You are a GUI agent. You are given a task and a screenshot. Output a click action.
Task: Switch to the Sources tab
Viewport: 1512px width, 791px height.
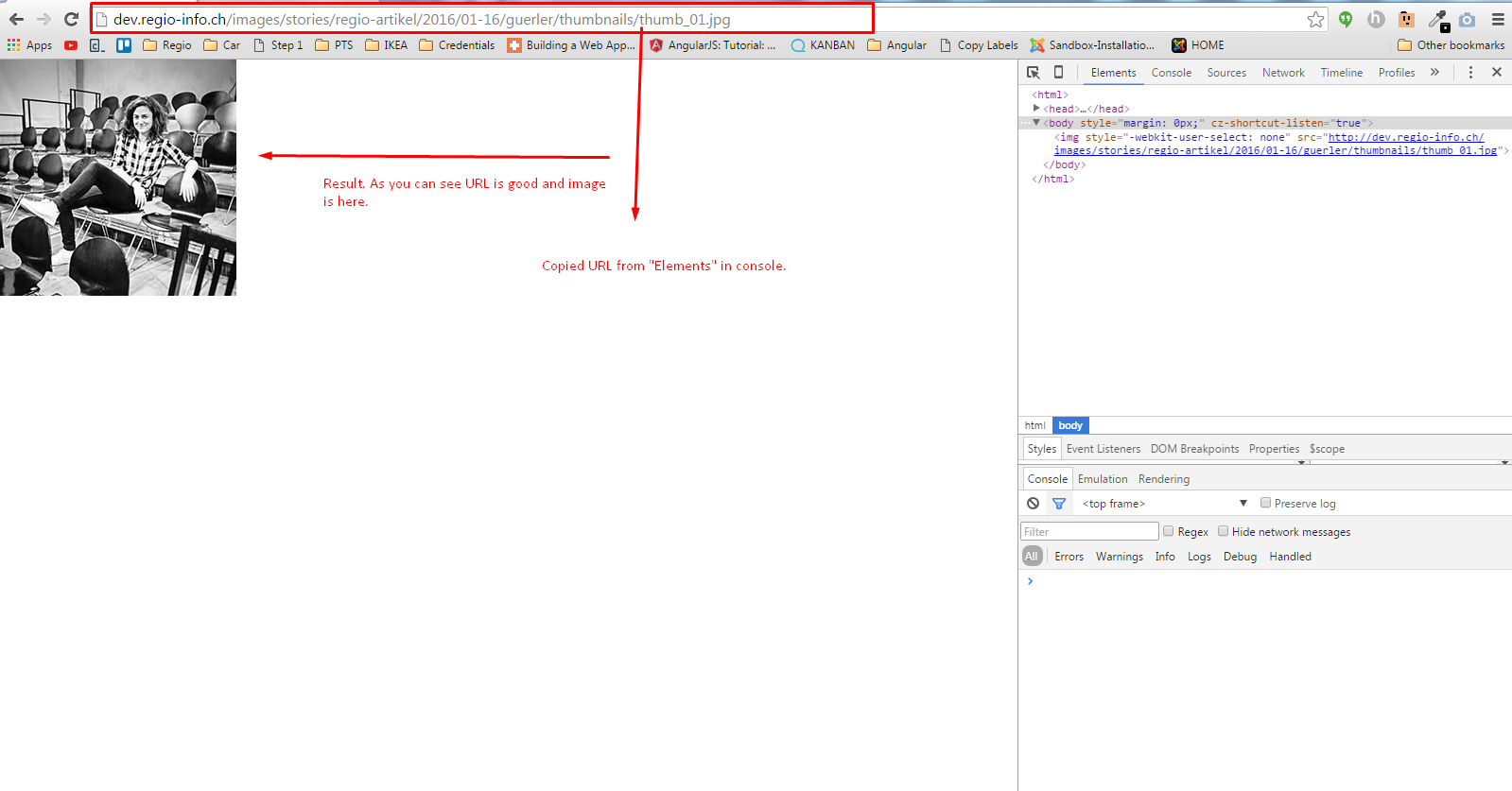coord(1226,73)
